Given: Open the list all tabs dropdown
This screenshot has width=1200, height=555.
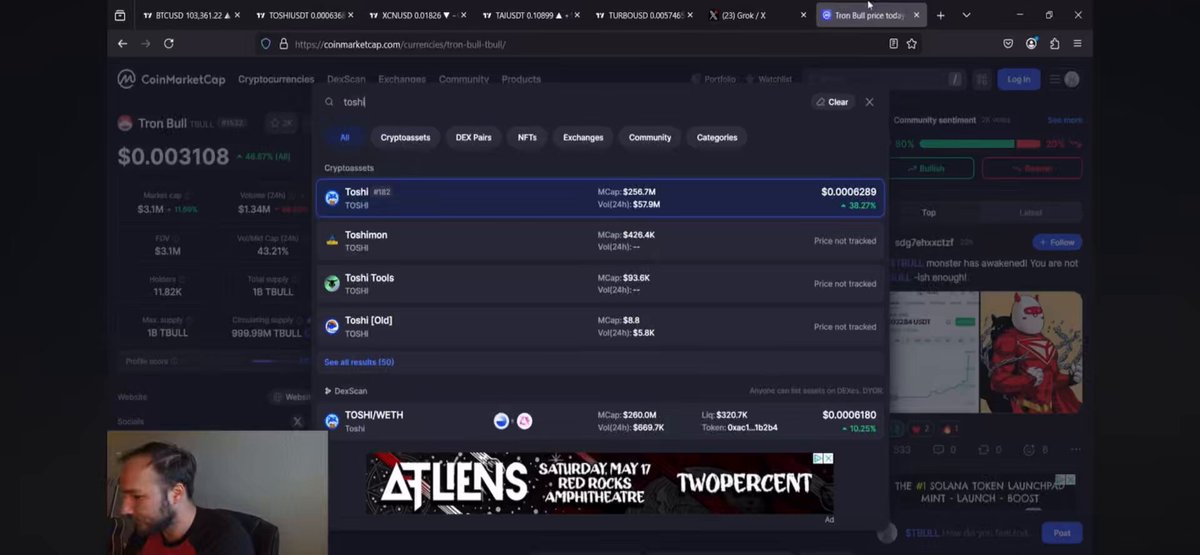Looking at the screenshot, I should click(966, 15).
